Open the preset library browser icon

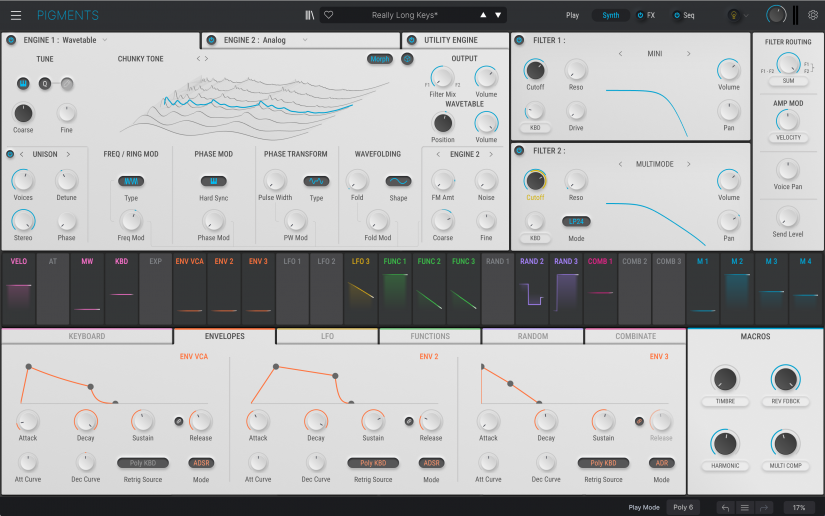310,15
